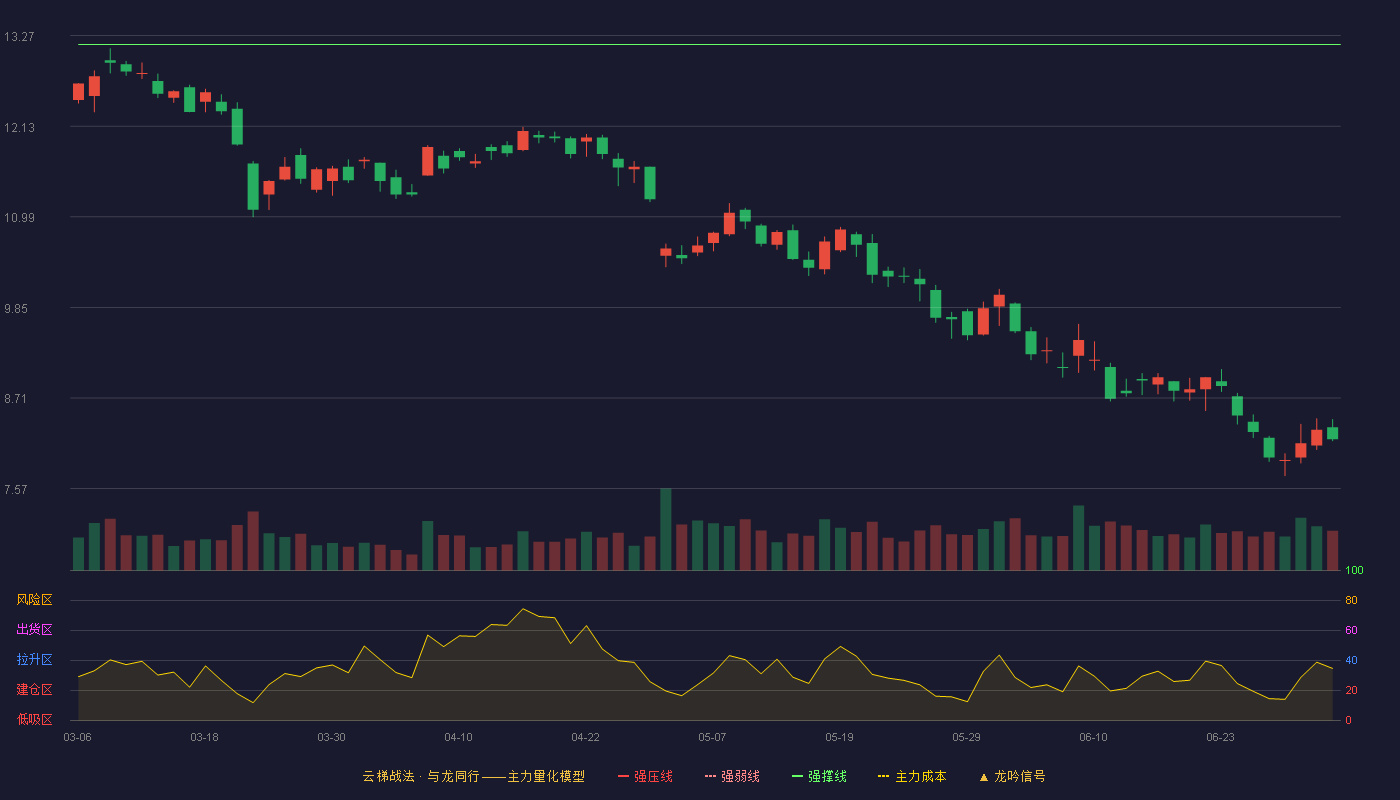Toggle the 强压线 legend entry
Screen dimensions: 1400x800
[x=645, y=776]
